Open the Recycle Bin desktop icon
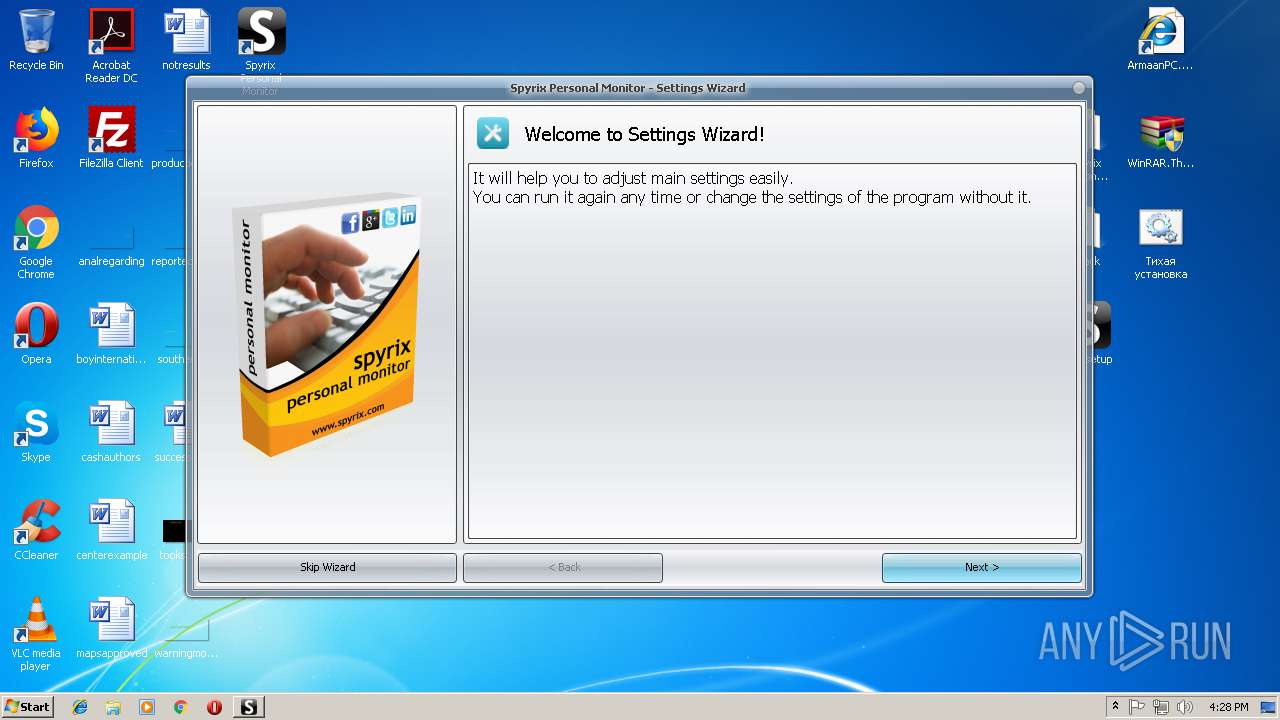 coord(36,40)
